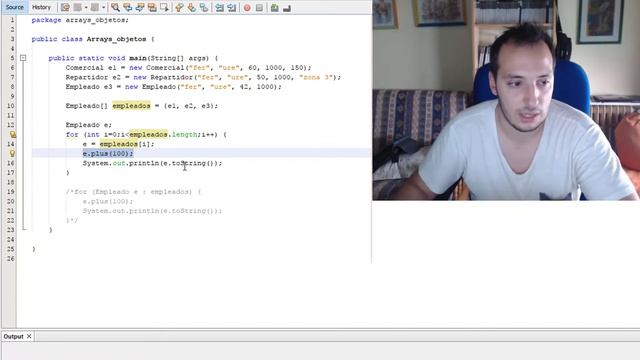The image size is (640, 360).
Task: Click the 'Comercial e1' declaration line
Action: [188, 68]
